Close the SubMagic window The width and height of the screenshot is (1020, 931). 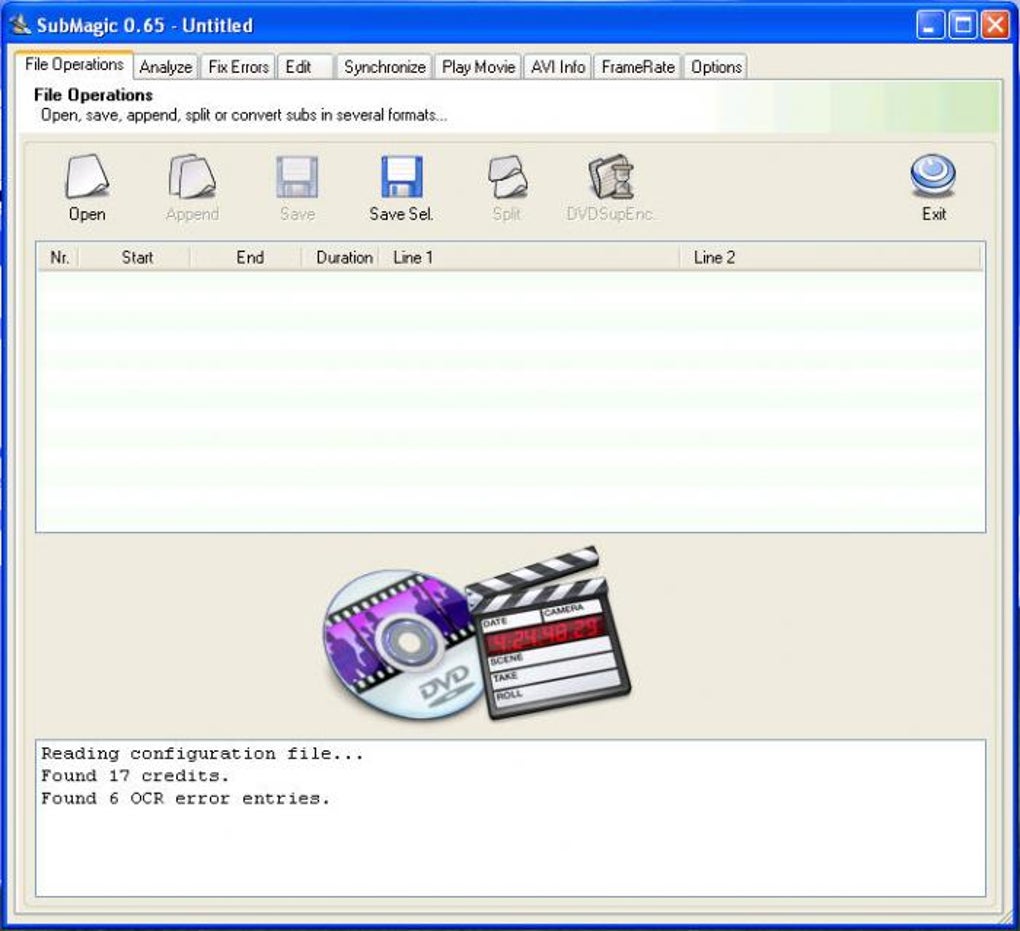tap(995, 25)
